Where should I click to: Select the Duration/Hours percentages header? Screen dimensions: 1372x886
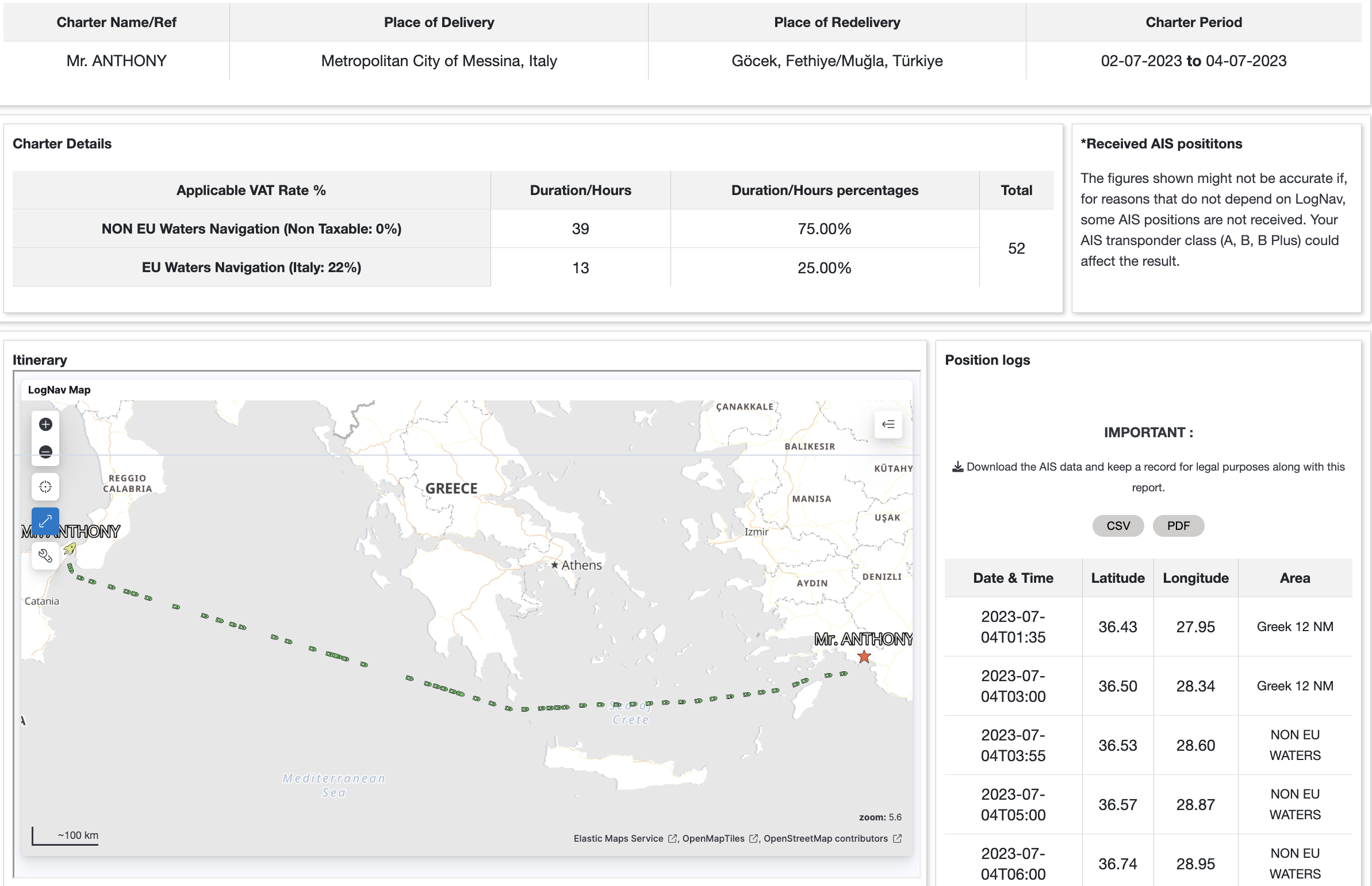pyautogui.click(x=825, y=190)
